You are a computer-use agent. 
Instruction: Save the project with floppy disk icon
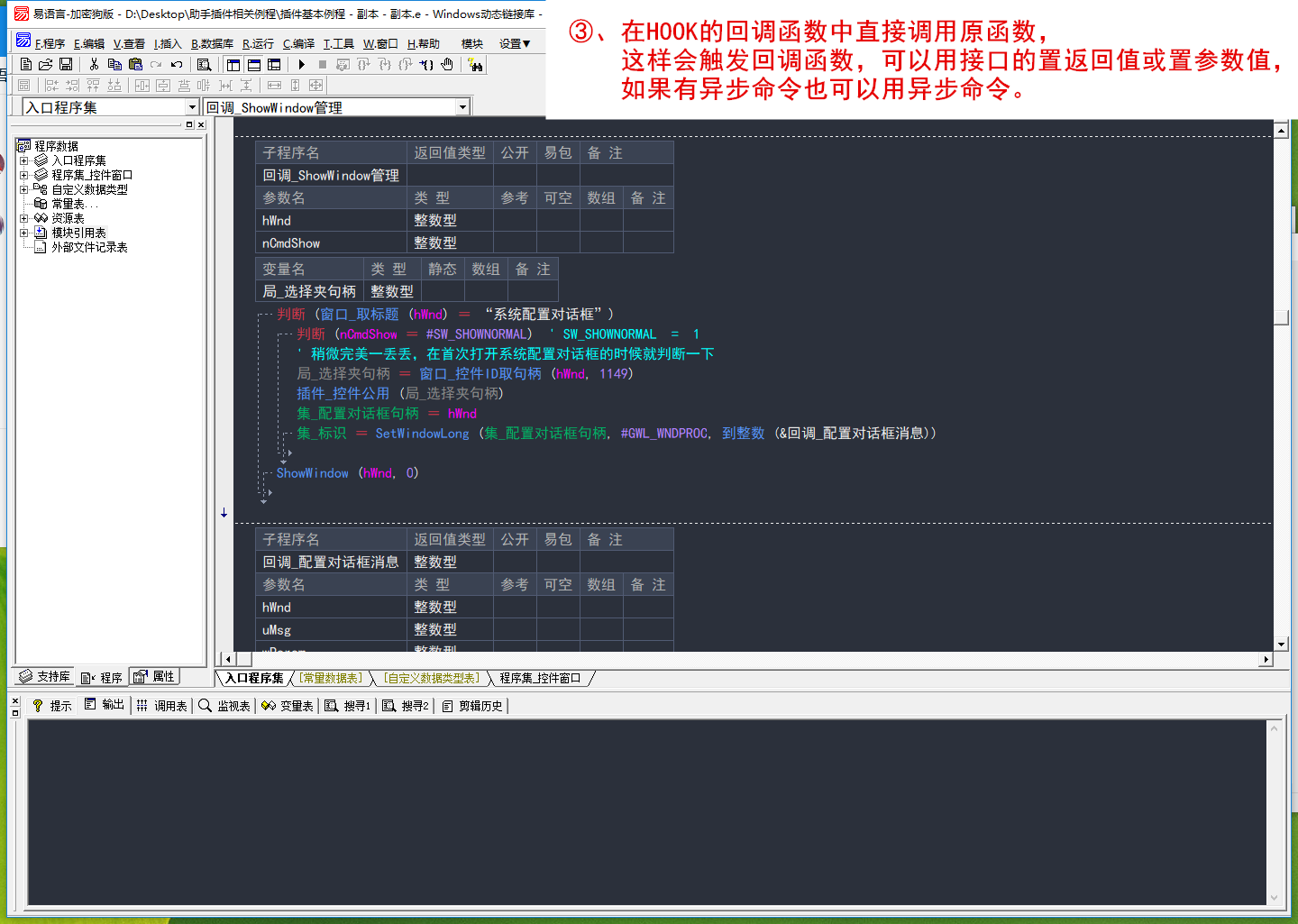click(66, 65)
